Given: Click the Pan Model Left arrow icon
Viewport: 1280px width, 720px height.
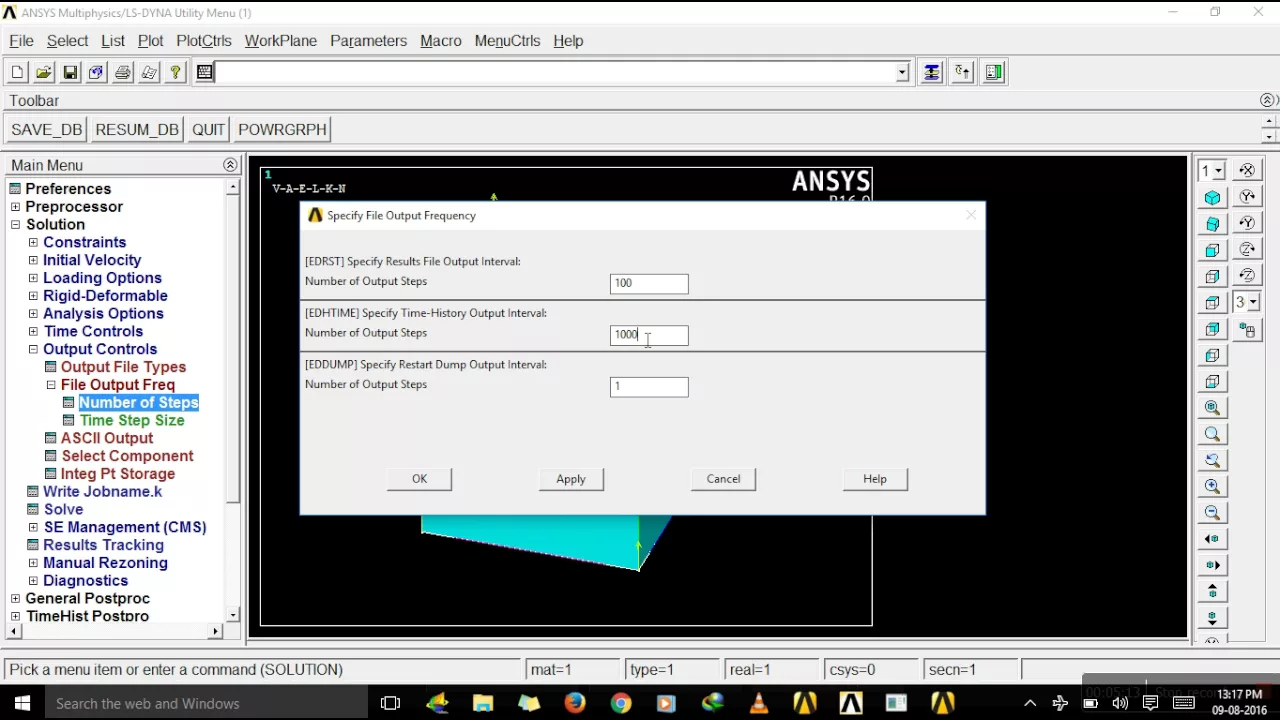Looking at the screenshot, I should pos(1213,539).
